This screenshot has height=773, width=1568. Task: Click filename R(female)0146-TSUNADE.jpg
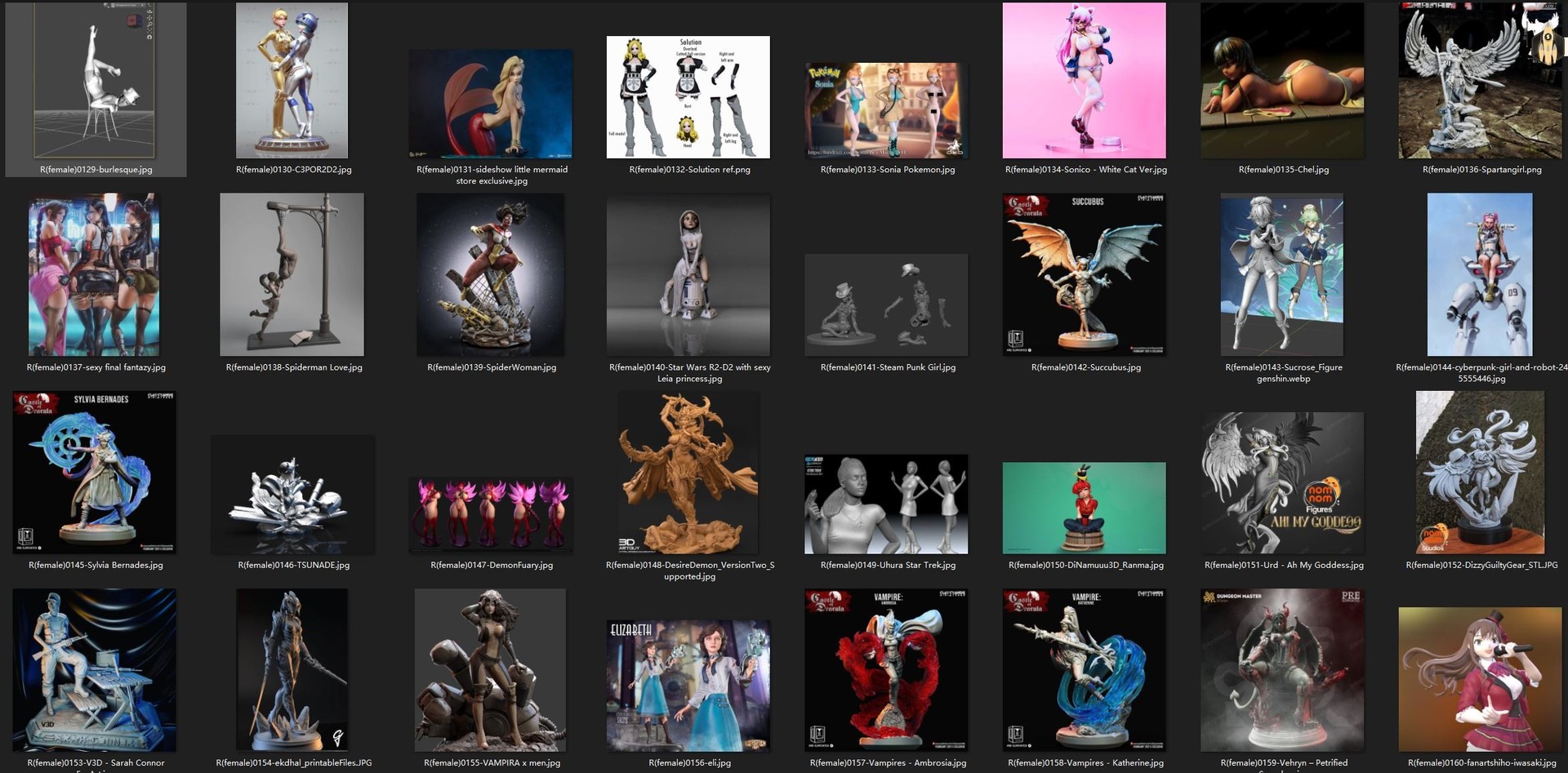(x=294, y=565)
